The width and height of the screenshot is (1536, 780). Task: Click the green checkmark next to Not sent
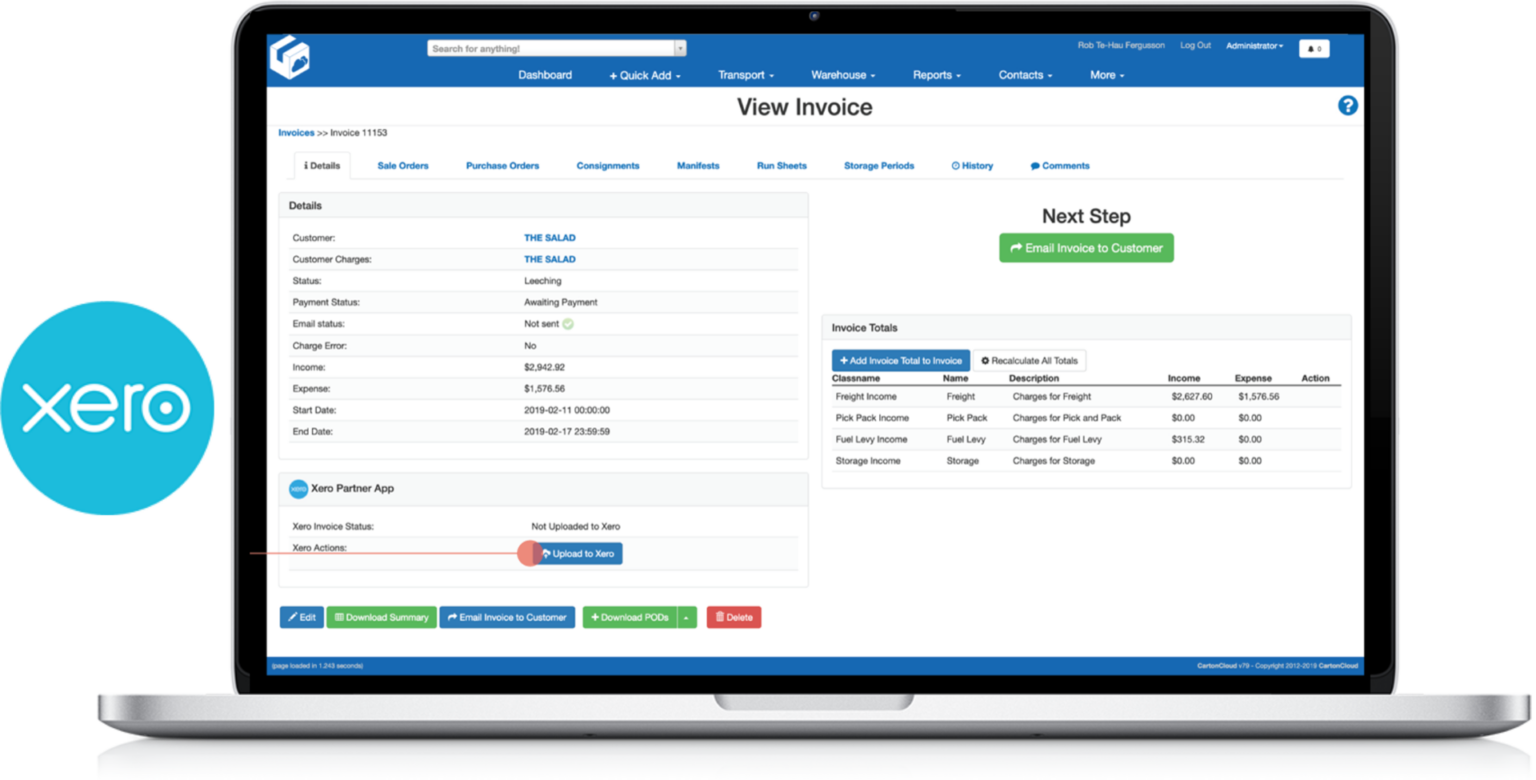point(570,323)
